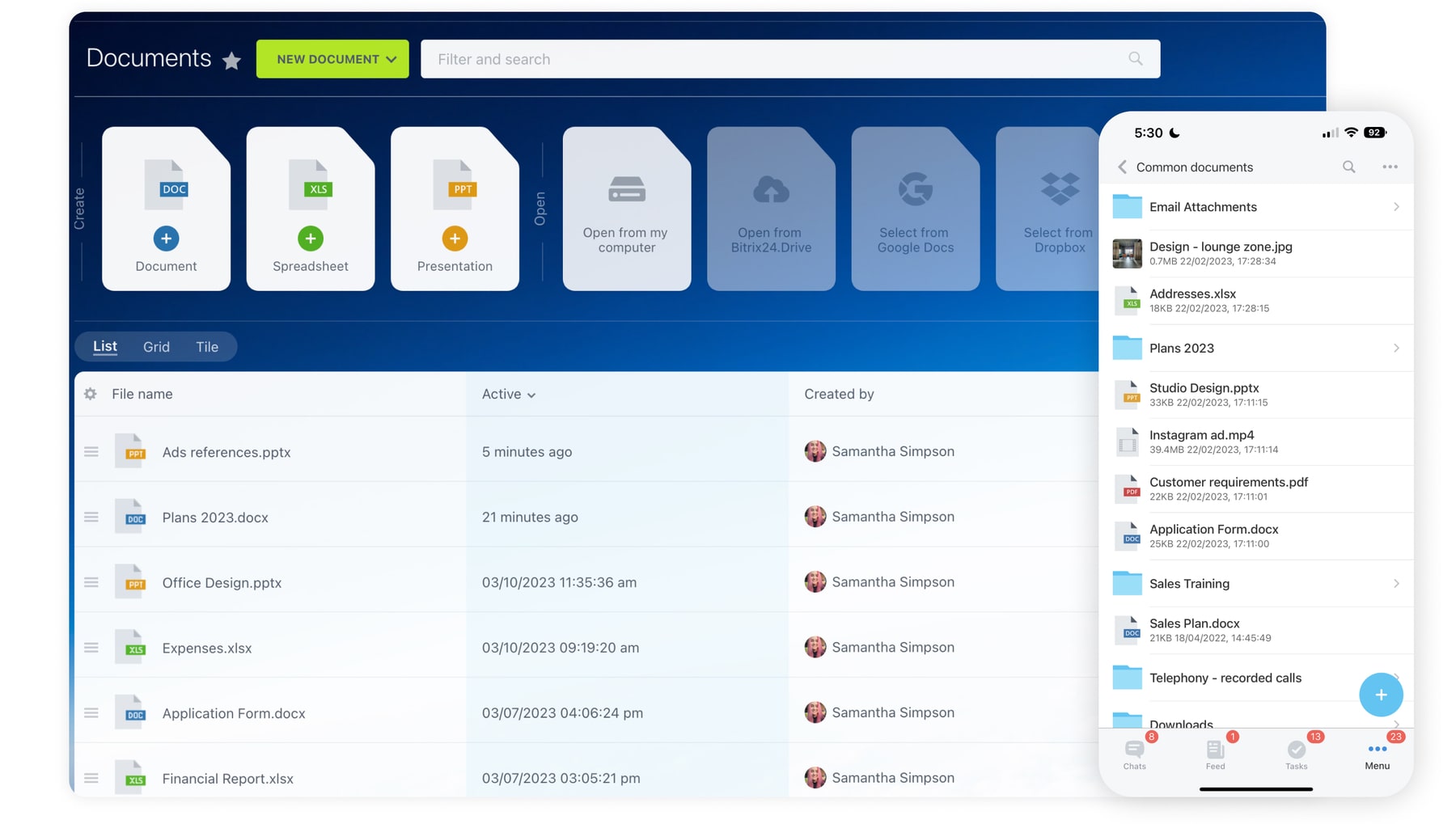Tap the blue plus floating button
The width and height of the screenshot is (1456, 824).
click(x=1380, y=695)
